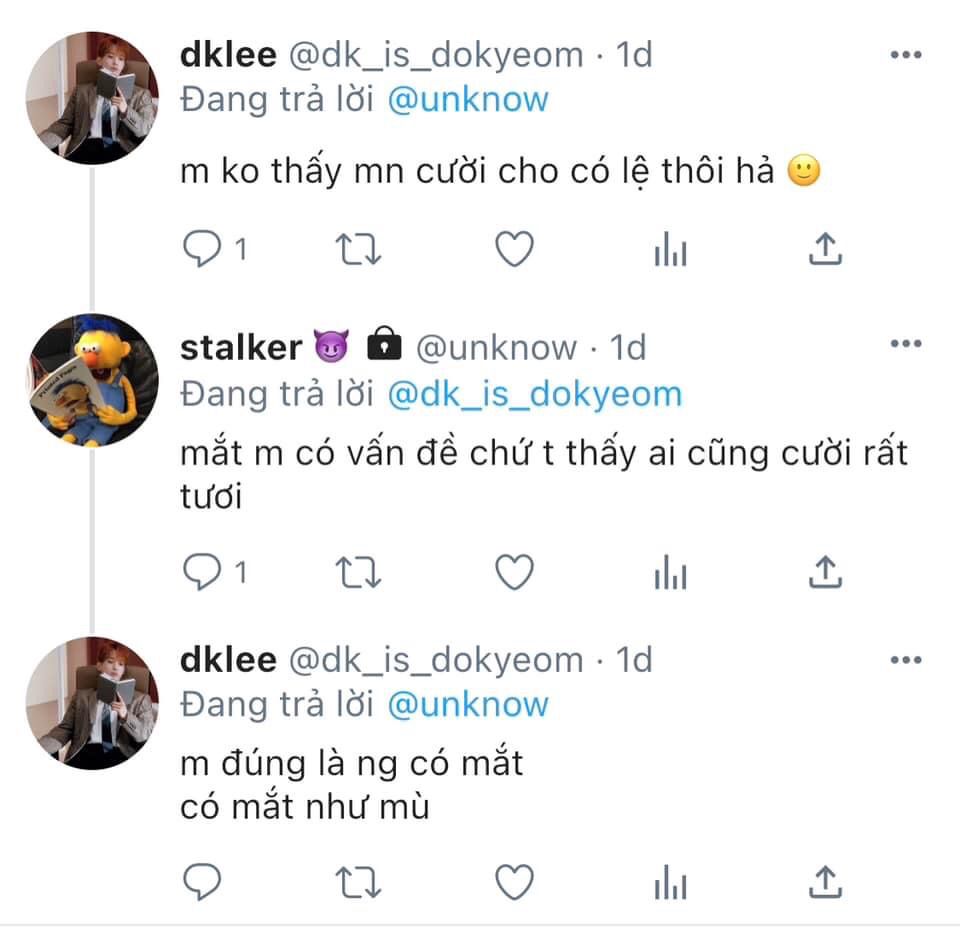
Task: View analytics of stalker's reply
Action: tap(670, 572)
